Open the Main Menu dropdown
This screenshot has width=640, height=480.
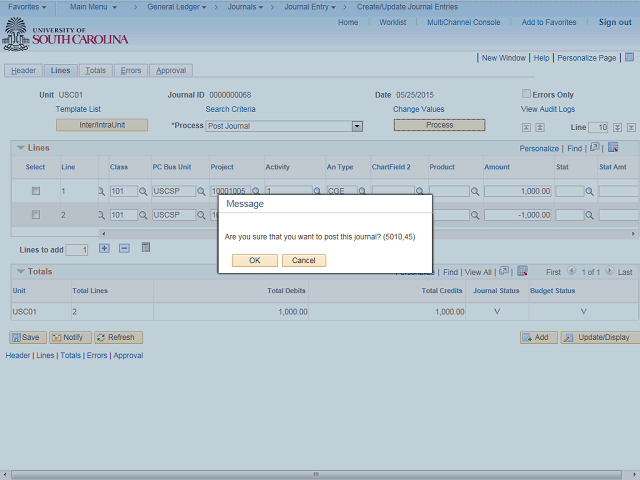click(x=93, y=7)
